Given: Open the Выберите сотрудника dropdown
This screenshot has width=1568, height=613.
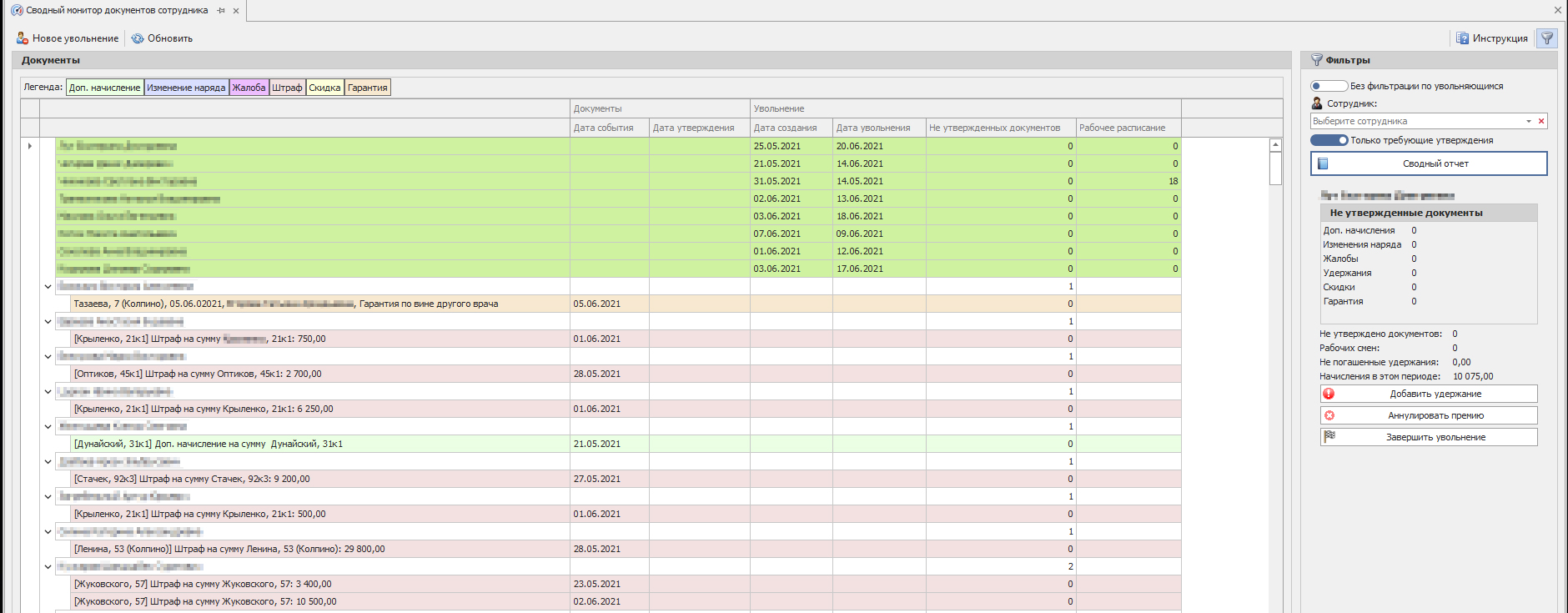Looking at the screenshot, I should (1529, 121).
